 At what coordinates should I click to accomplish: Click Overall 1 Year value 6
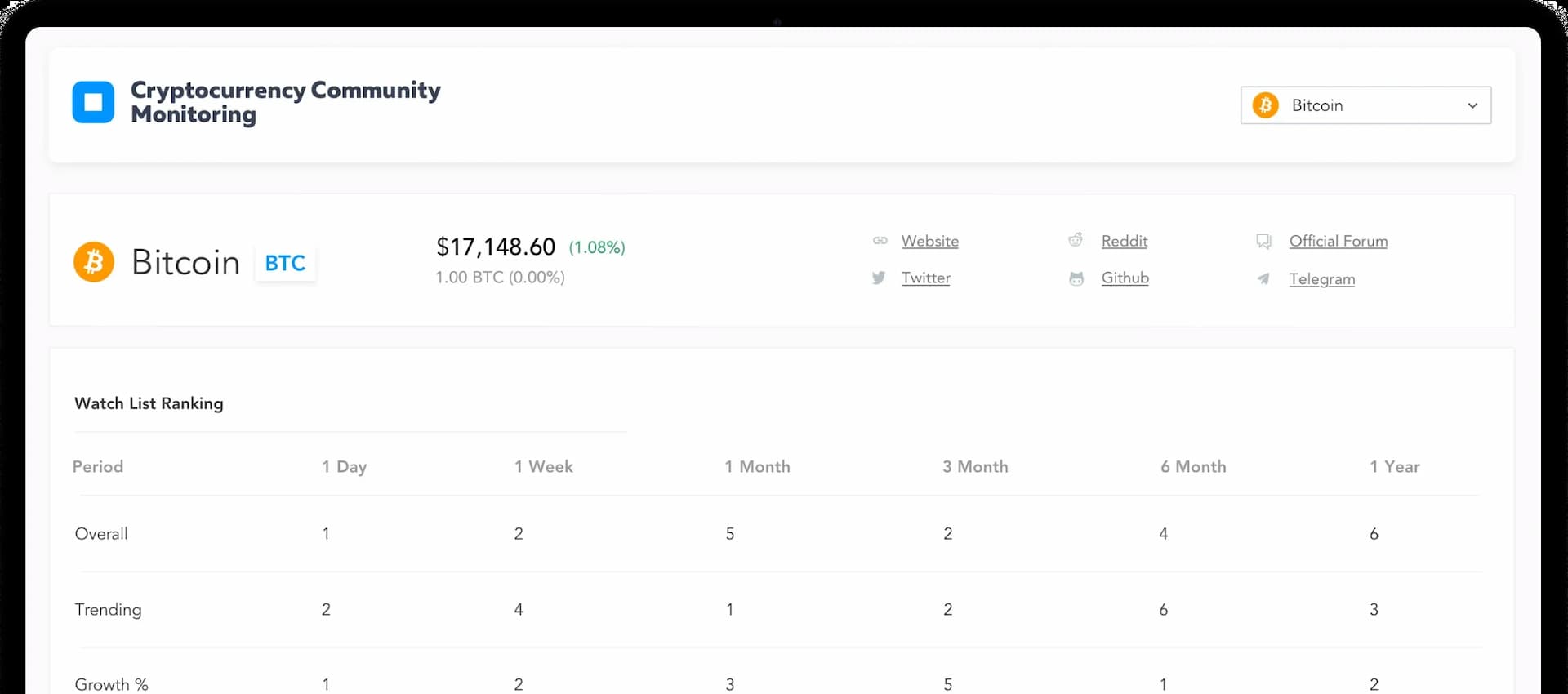coord(1374,534)
